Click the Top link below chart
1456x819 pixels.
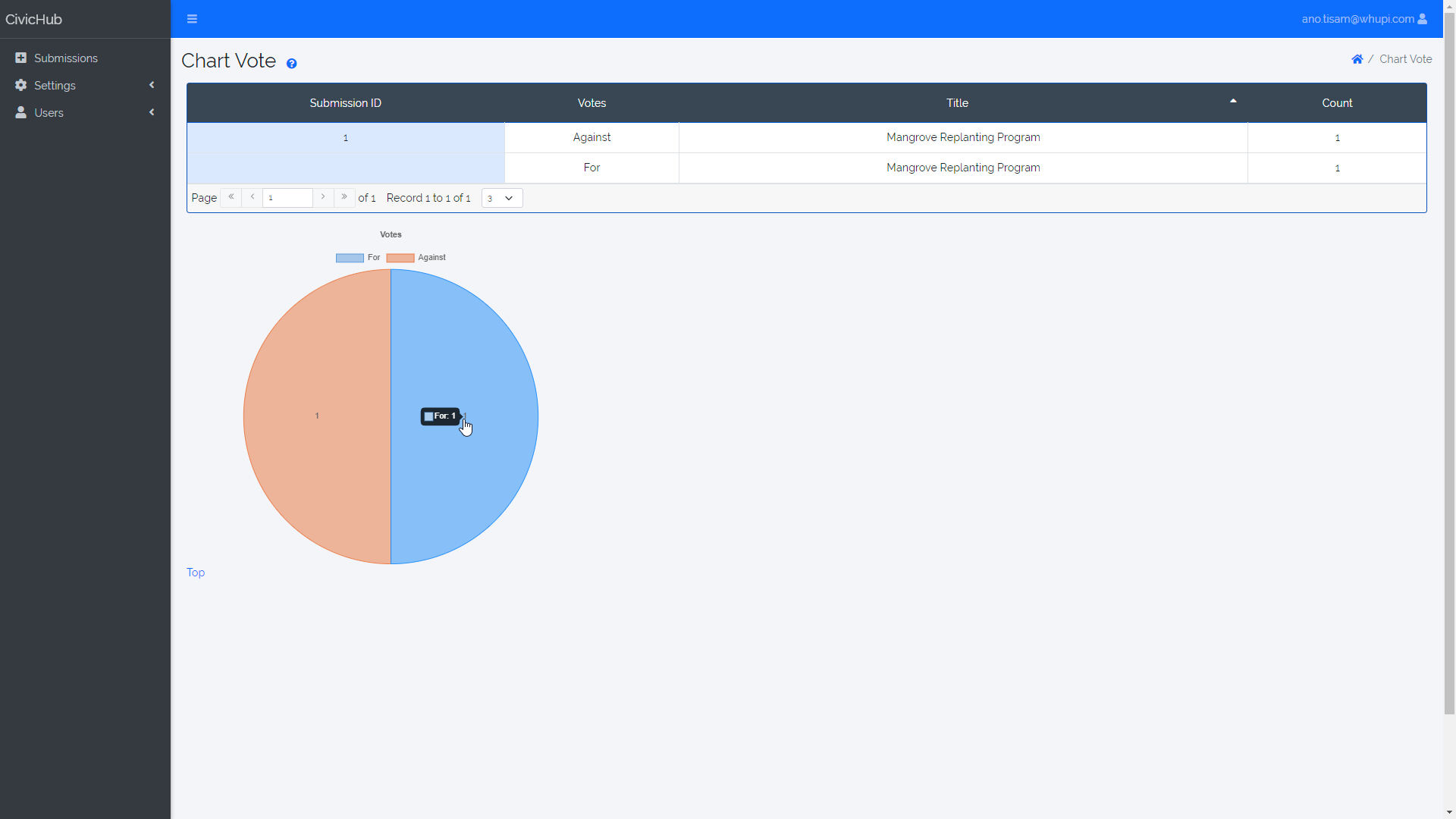pyautogui.click(x=196, y=573)
